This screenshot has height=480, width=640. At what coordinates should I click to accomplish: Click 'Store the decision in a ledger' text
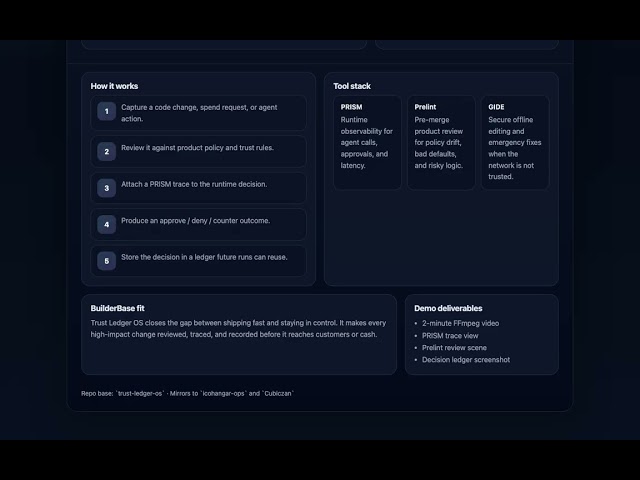tap(204, 257)
